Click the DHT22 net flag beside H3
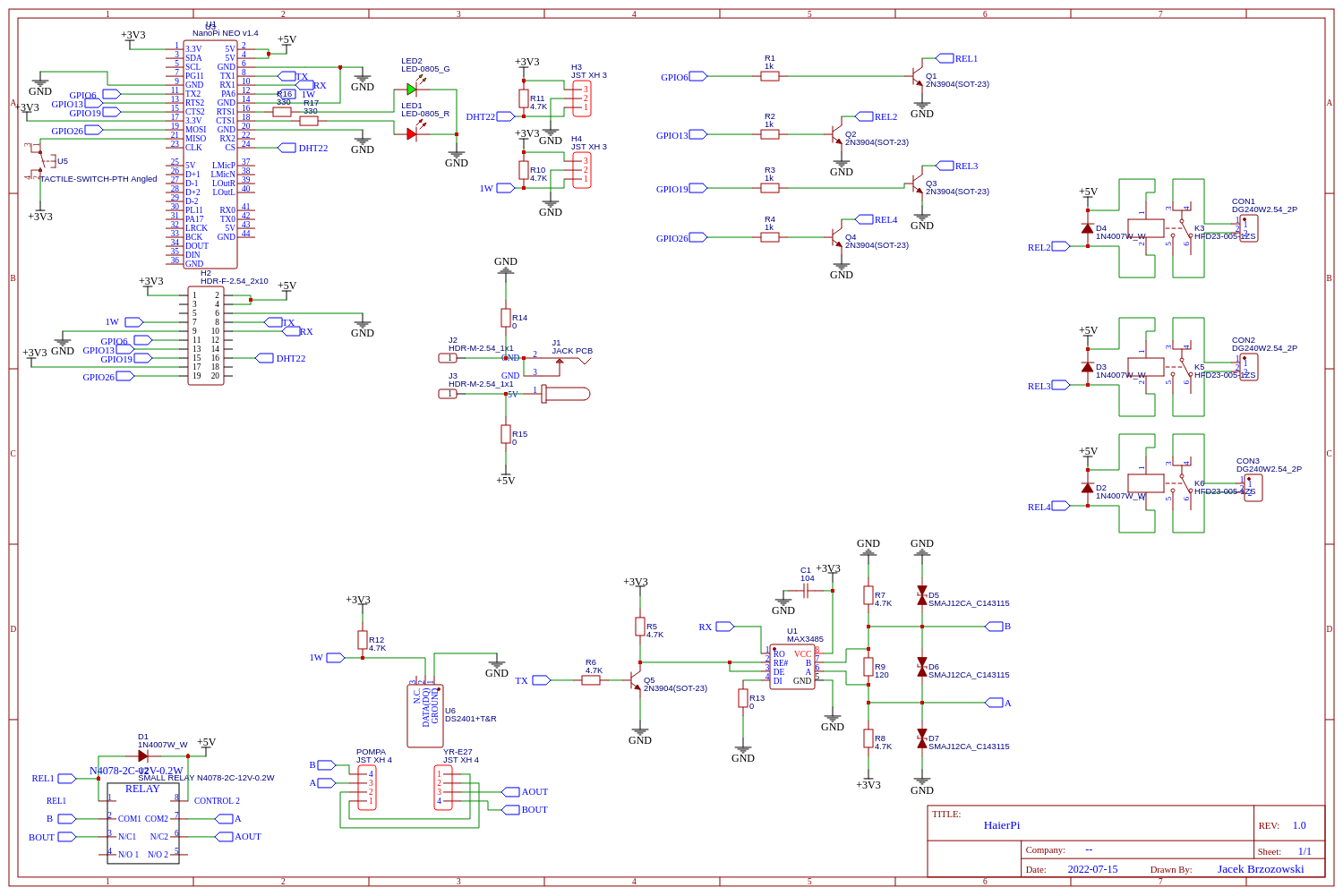 click(x=506, y=116)
